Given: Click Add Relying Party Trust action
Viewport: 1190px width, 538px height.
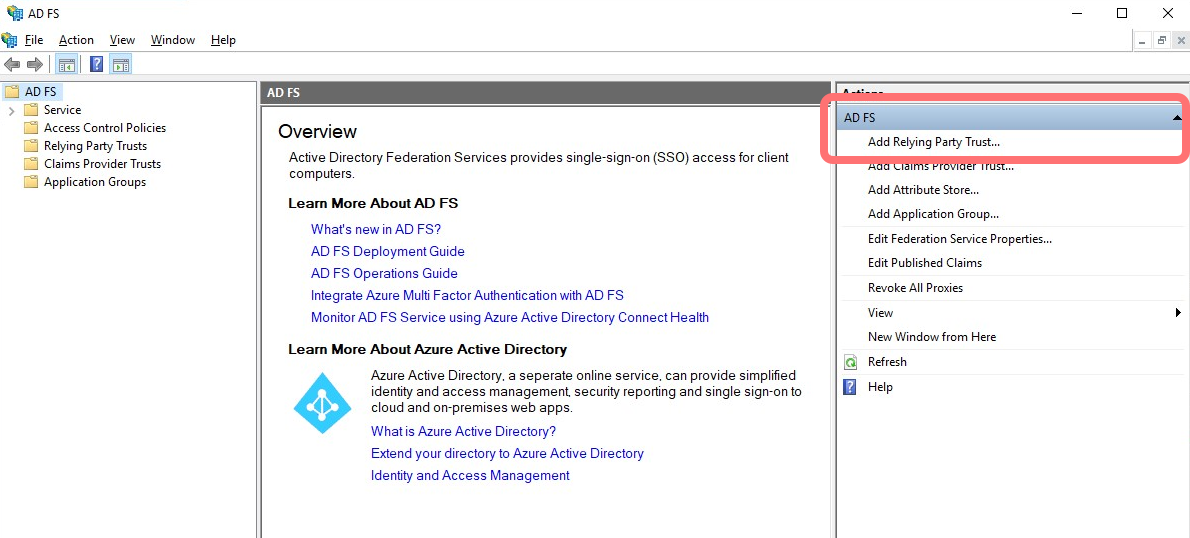Looking at the screenshot, I should [933, 142].
